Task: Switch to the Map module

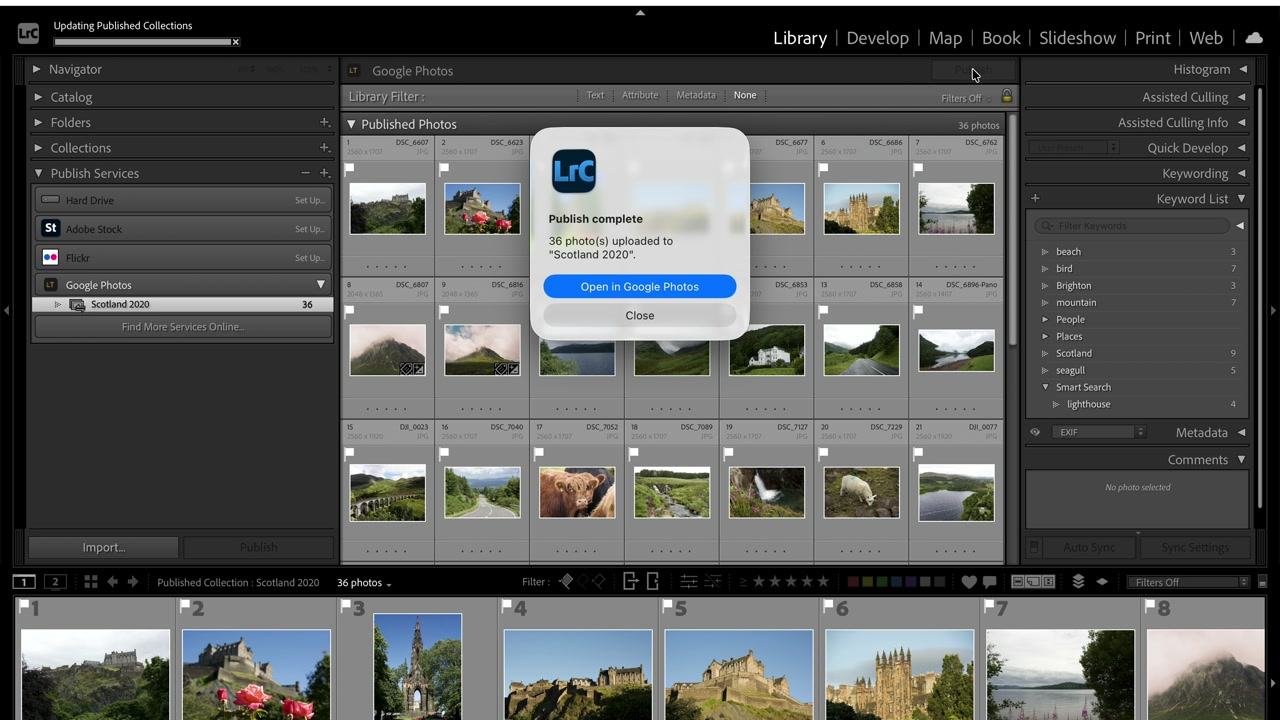Action: pos(945,38)
